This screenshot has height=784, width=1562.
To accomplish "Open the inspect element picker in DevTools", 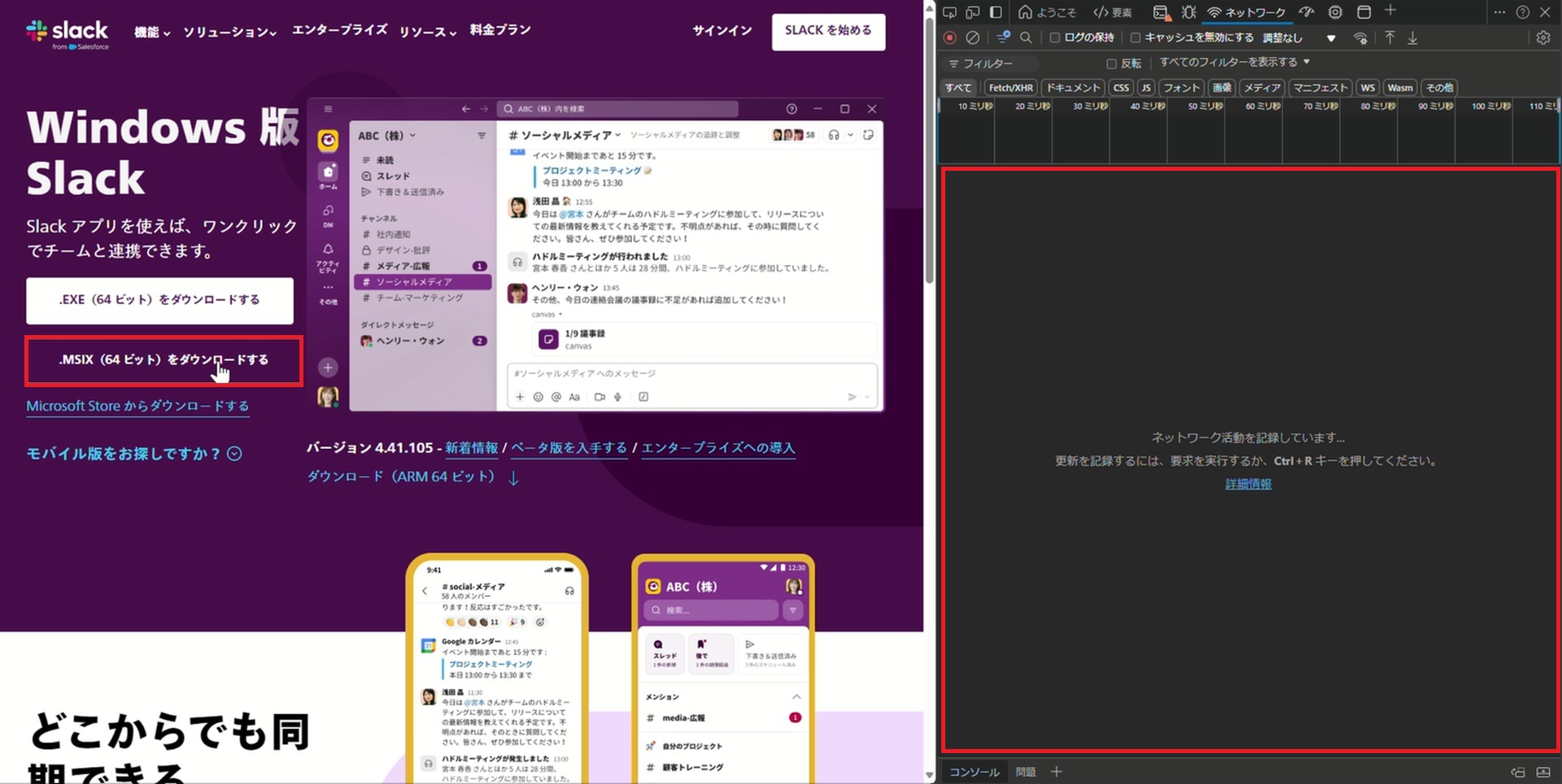I will (949, 12).
